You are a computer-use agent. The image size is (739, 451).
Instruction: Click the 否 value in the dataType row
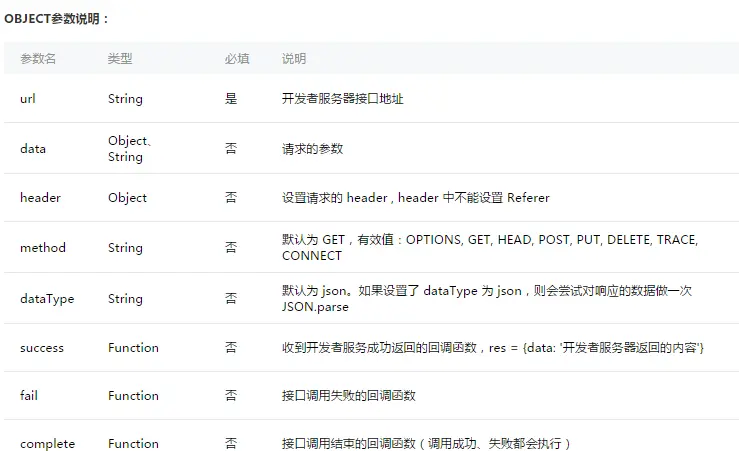(231, 298)
